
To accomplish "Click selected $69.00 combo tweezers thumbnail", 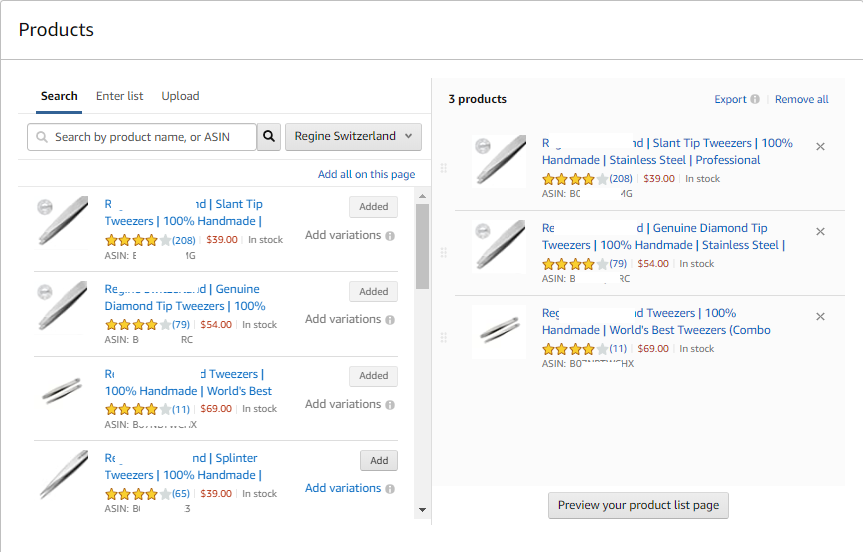I will coord(499,331).
